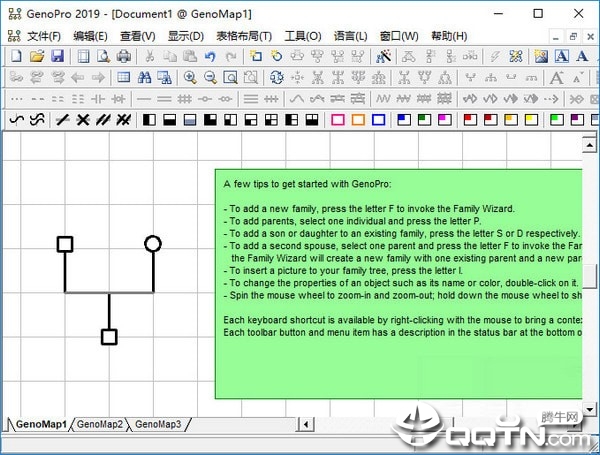600x455 pixels.
Task: Open a file with the folder icon
Action: [37, 56]
